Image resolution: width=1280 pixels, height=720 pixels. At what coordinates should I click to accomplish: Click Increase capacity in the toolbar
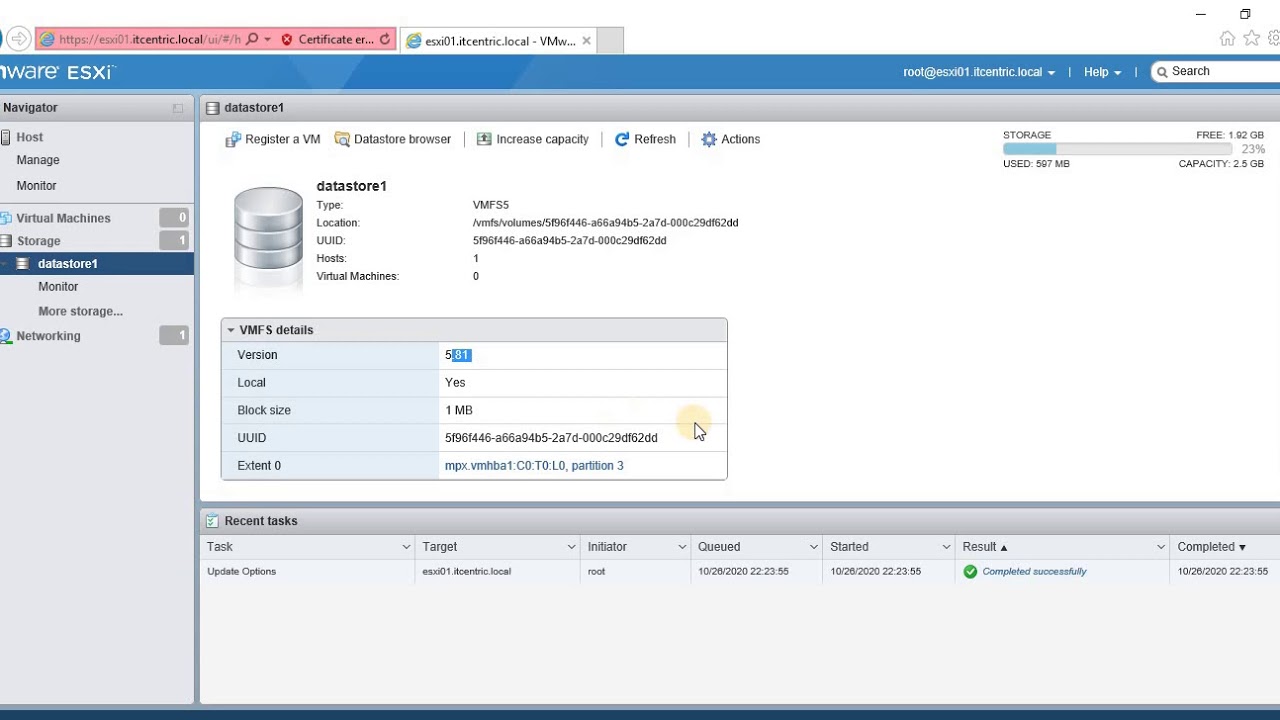[x=533, y=140]
